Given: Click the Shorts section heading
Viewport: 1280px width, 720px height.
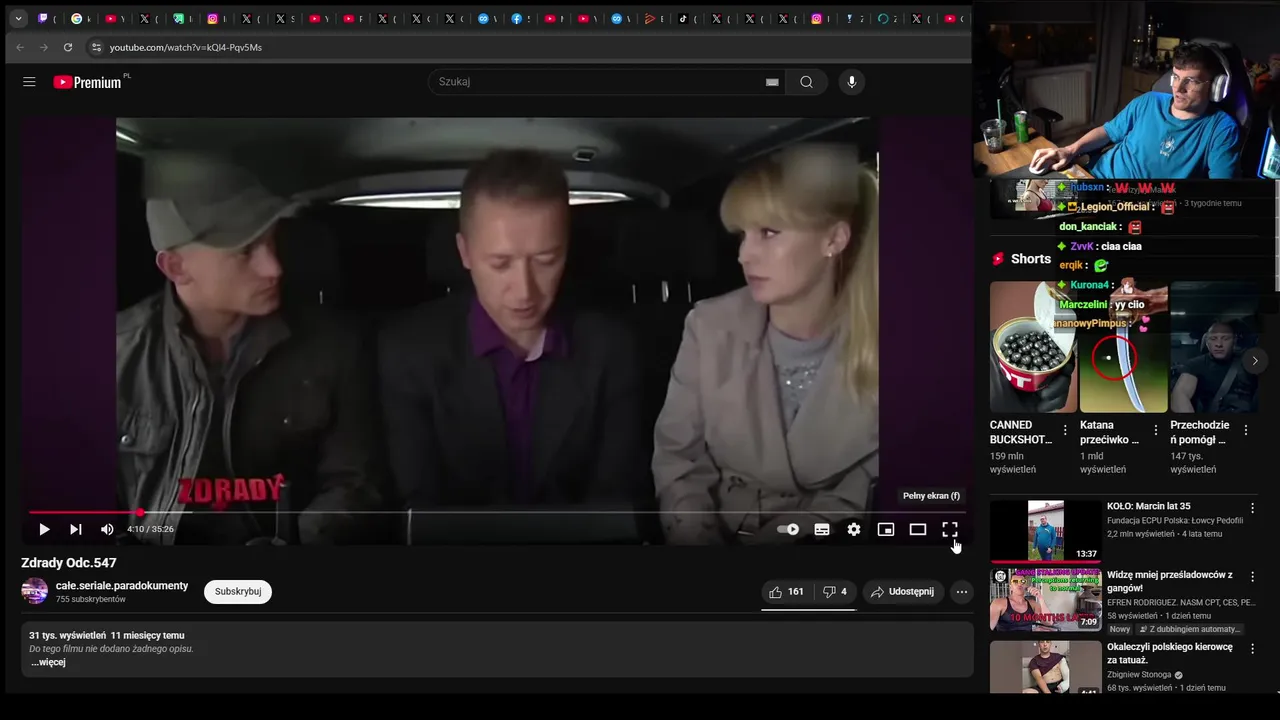Looking at the screenshot, I should point(1030,259).
